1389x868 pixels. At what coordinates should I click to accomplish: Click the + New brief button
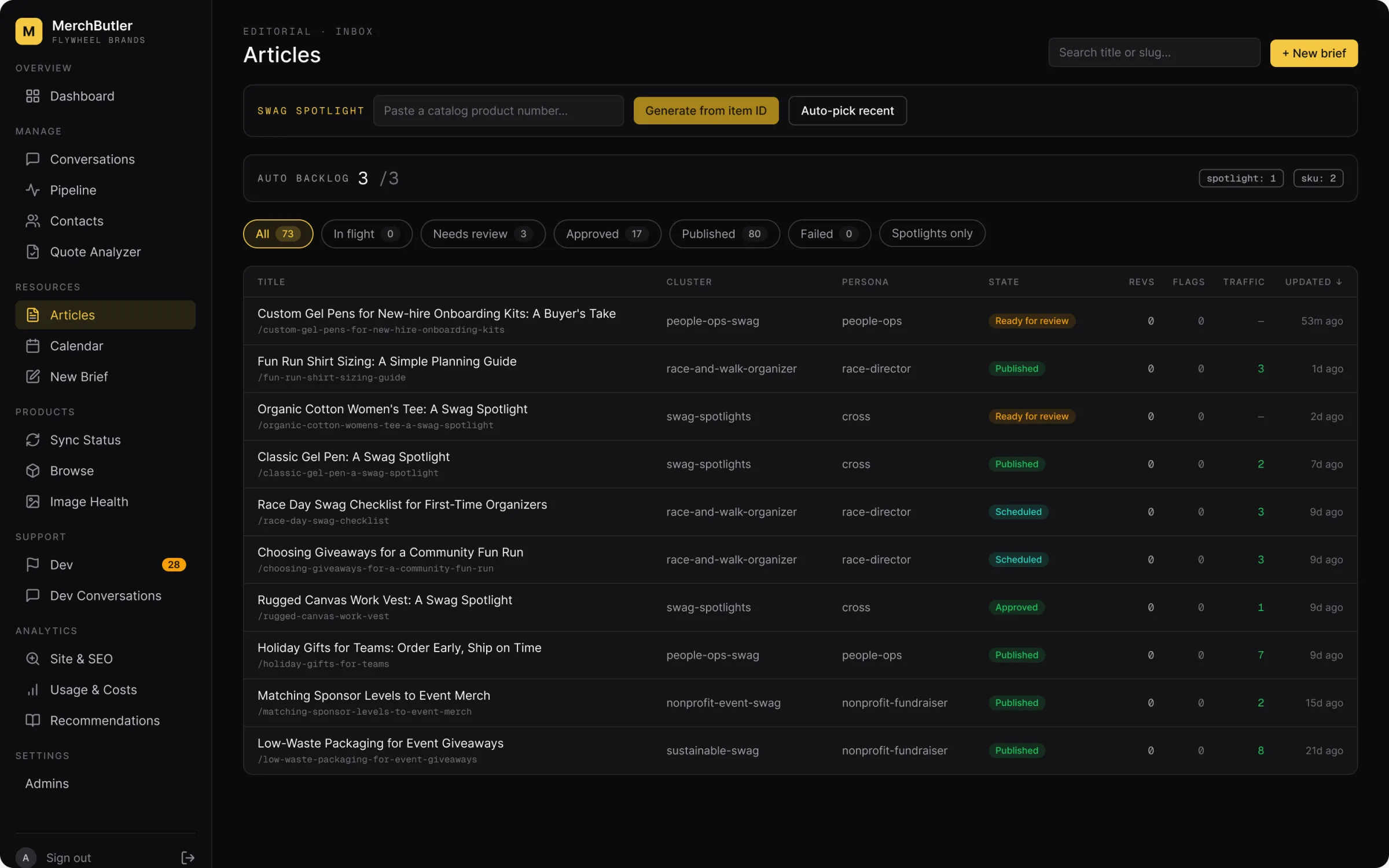(x=1314, y=53)
